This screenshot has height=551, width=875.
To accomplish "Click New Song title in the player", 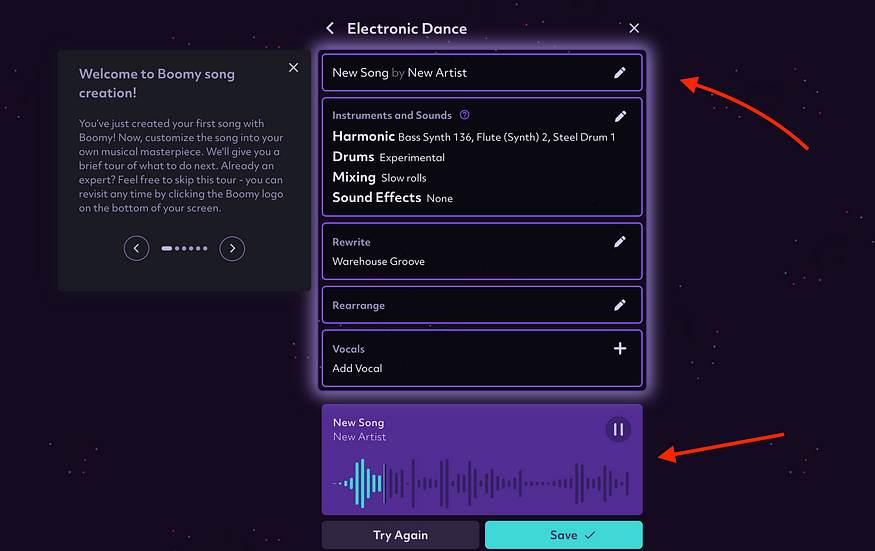I will click(x=358, y=423).
